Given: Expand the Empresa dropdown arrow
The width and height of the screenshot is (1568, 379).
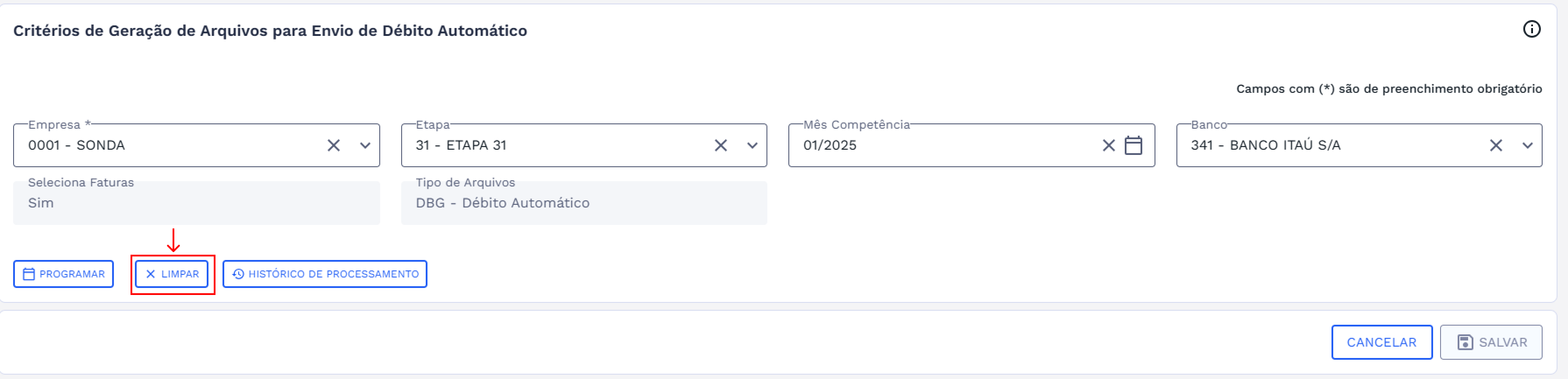Looking at the screenshot, I should click(365, 145).
